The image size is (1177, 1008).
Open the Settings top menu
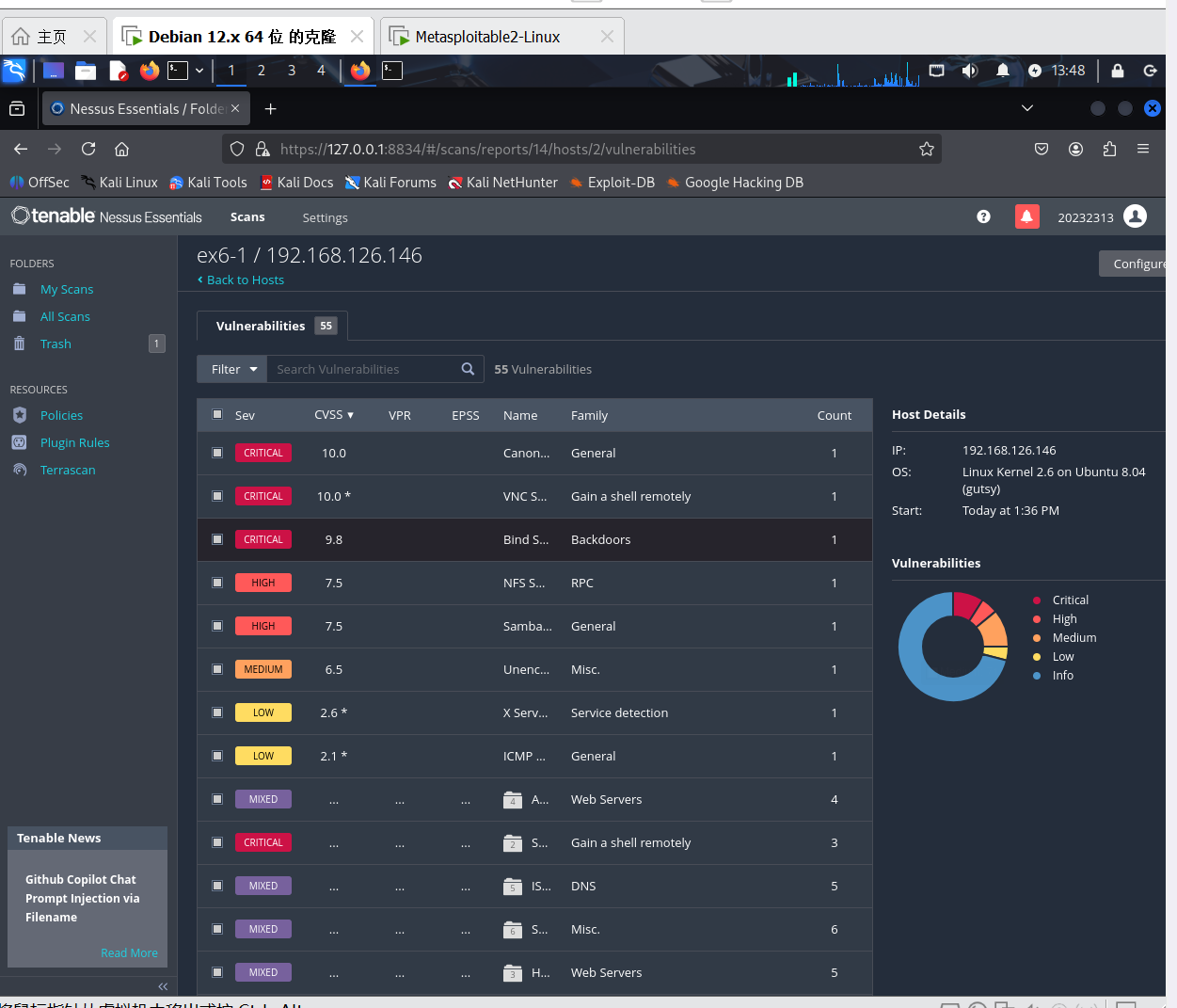point(325,217)
